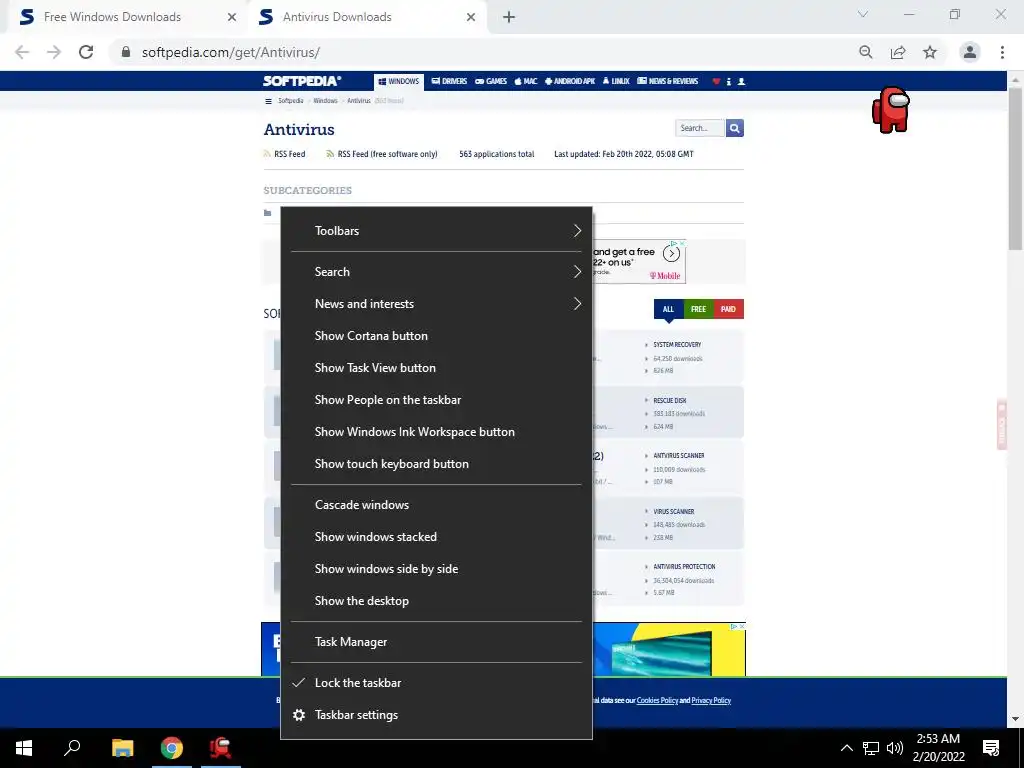The width and height of the screenshot is (1024, 768).
Task: Expand the News and interests submenu
Action: [436, 304]
